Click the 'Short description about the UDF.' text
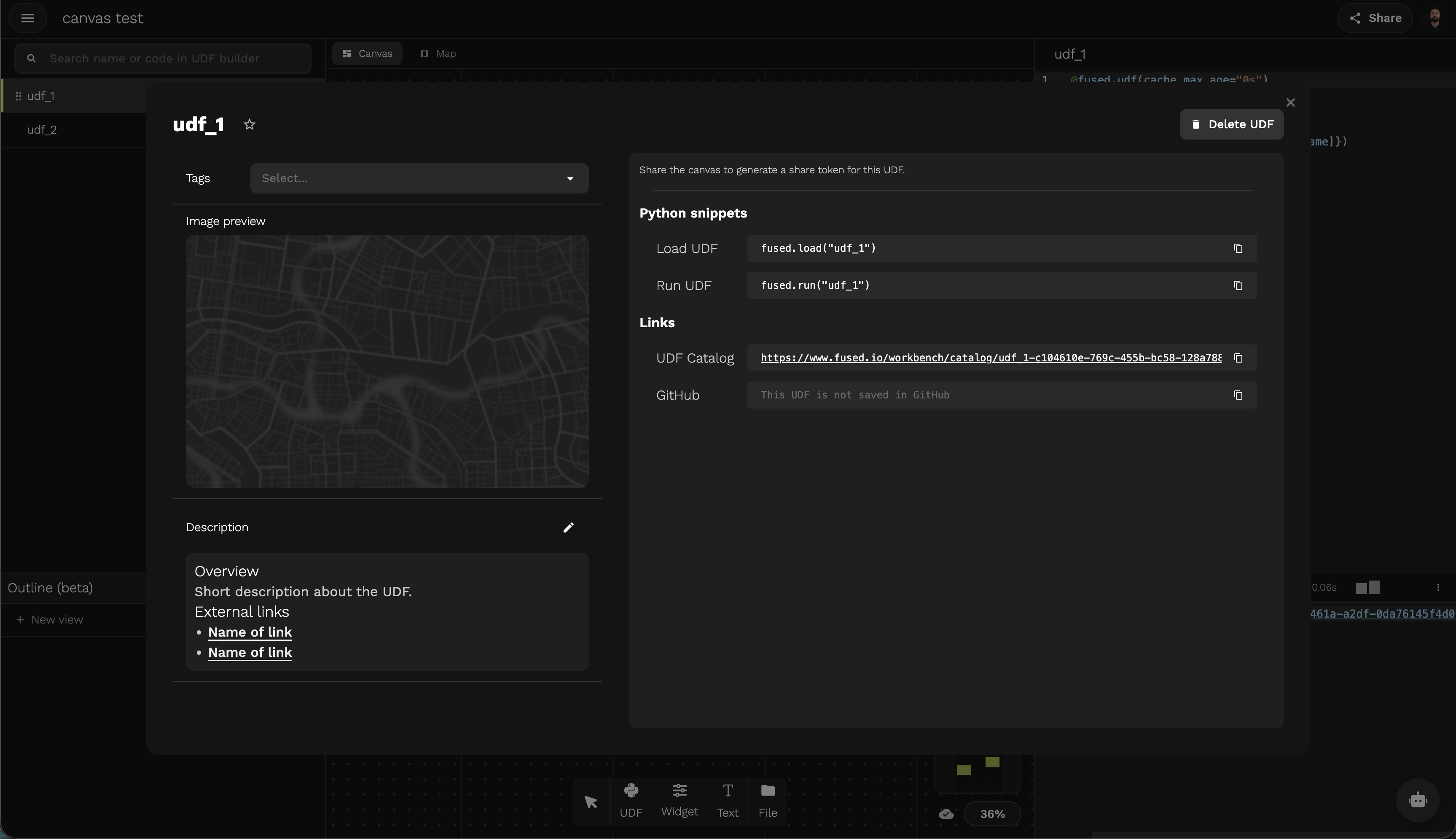 (x=303, y=592)
